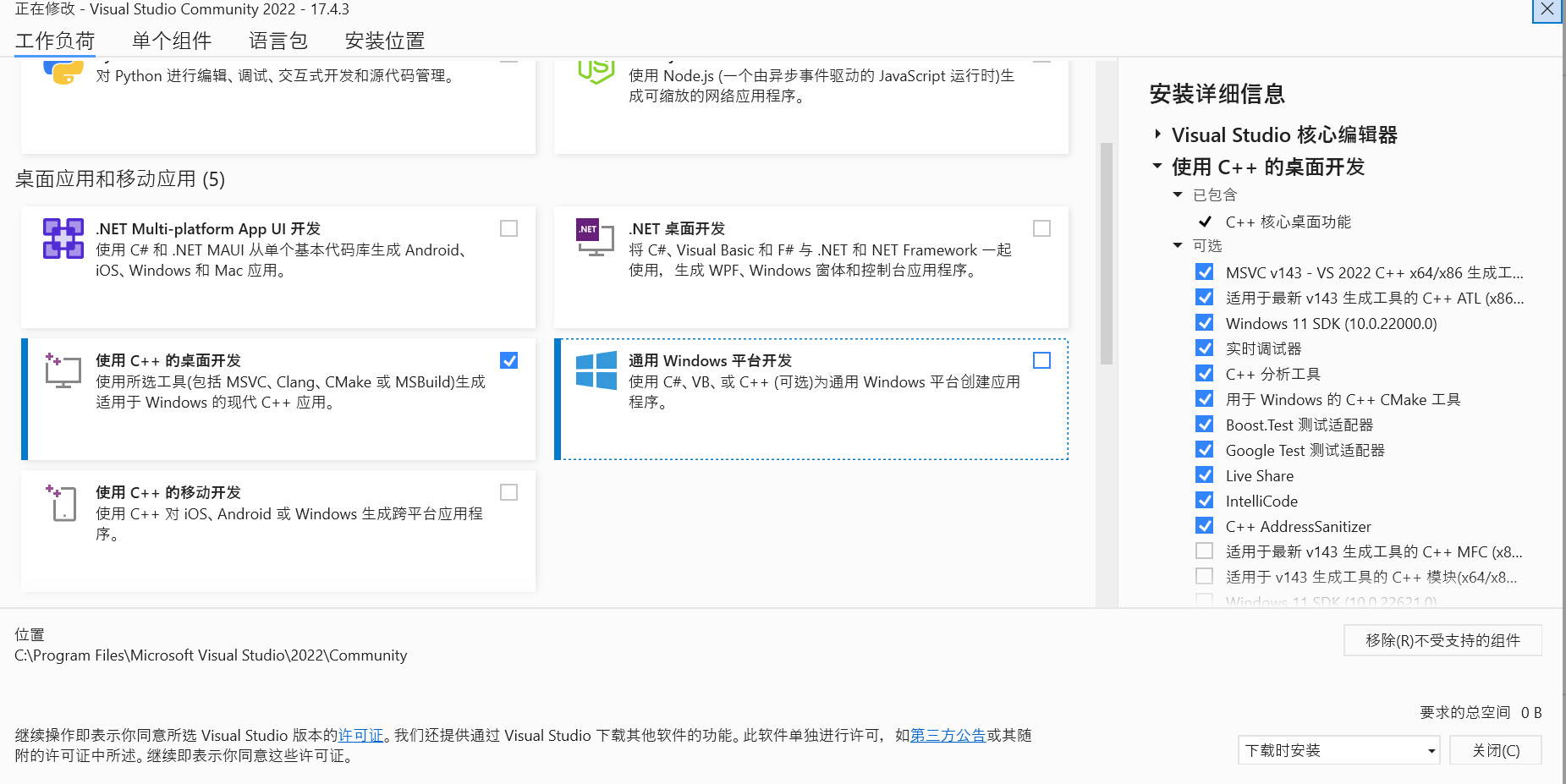This screenshot has height=784, width=1566.
Task: Close the installer window with the X
Action: (1547, 9)
